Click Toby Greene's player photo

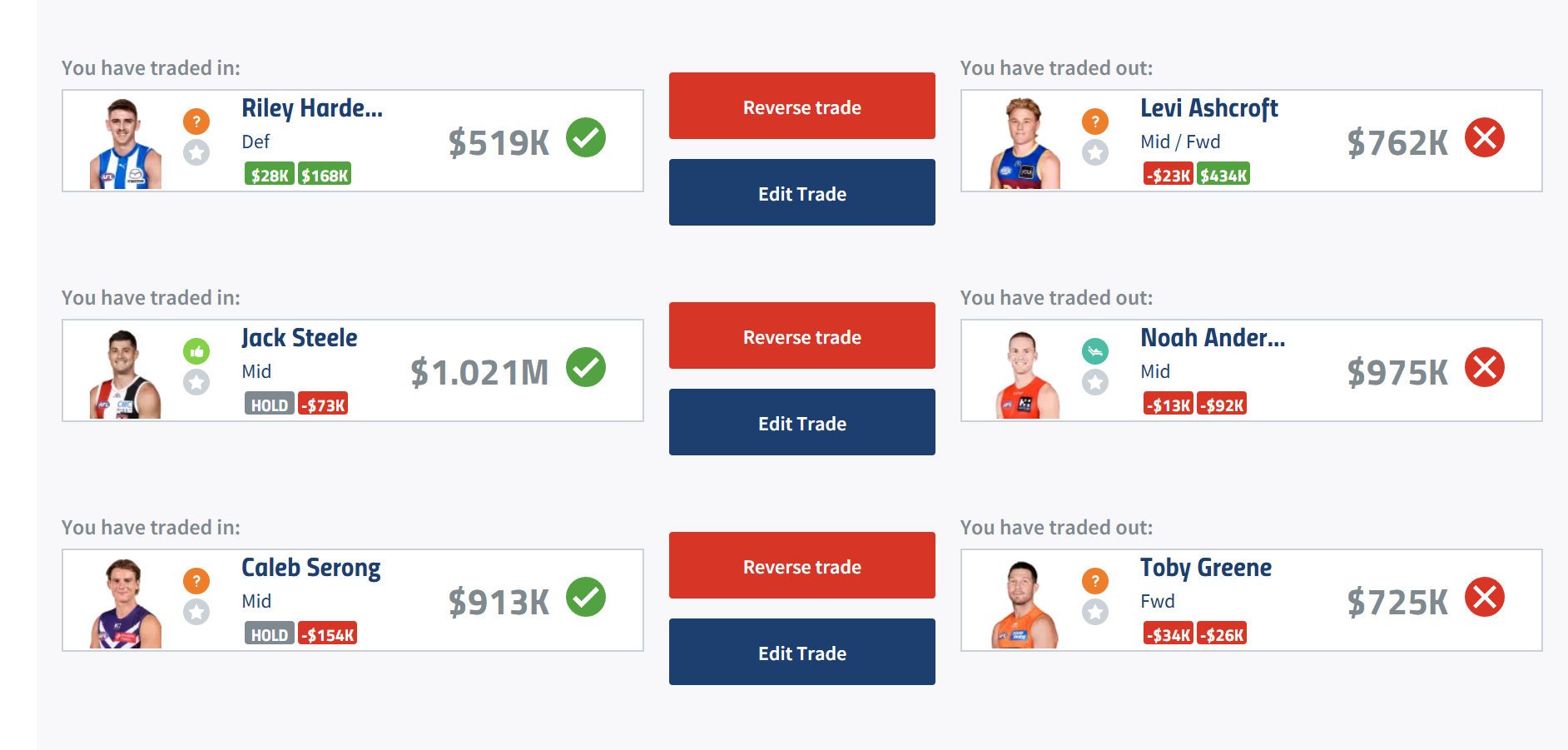click(1024, 603)
